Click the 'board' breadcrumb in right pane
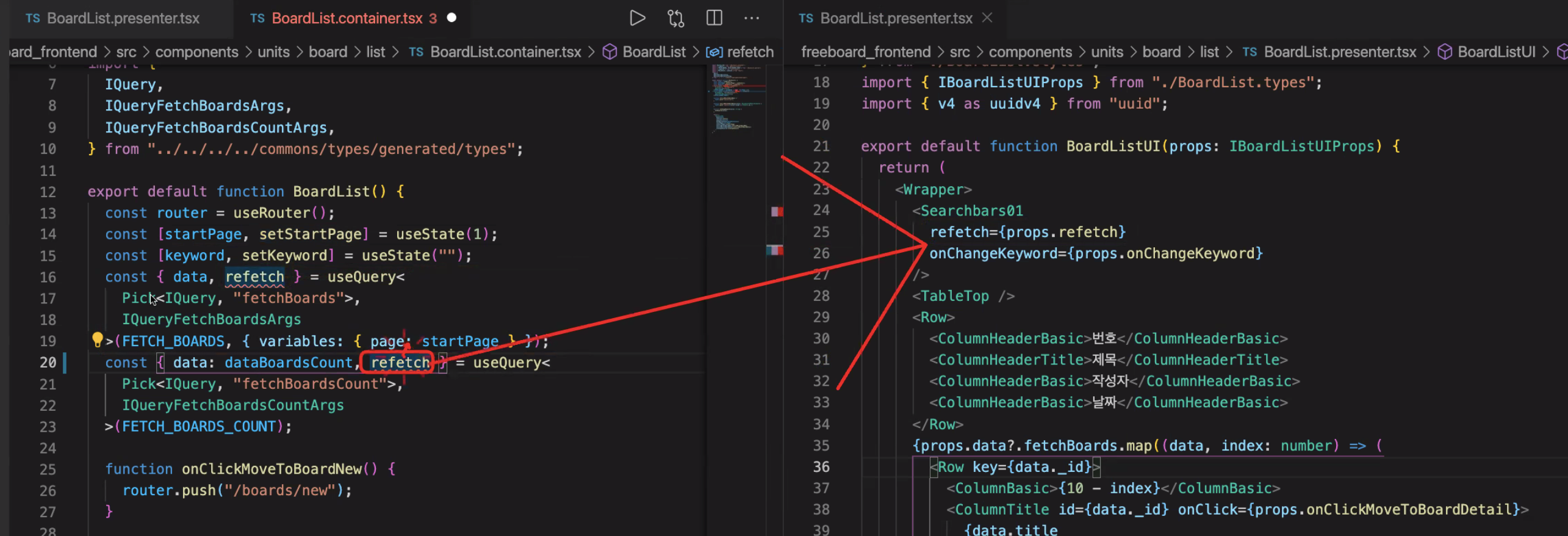Screen dimensions: 1568x536 [x=1162, y=52]
